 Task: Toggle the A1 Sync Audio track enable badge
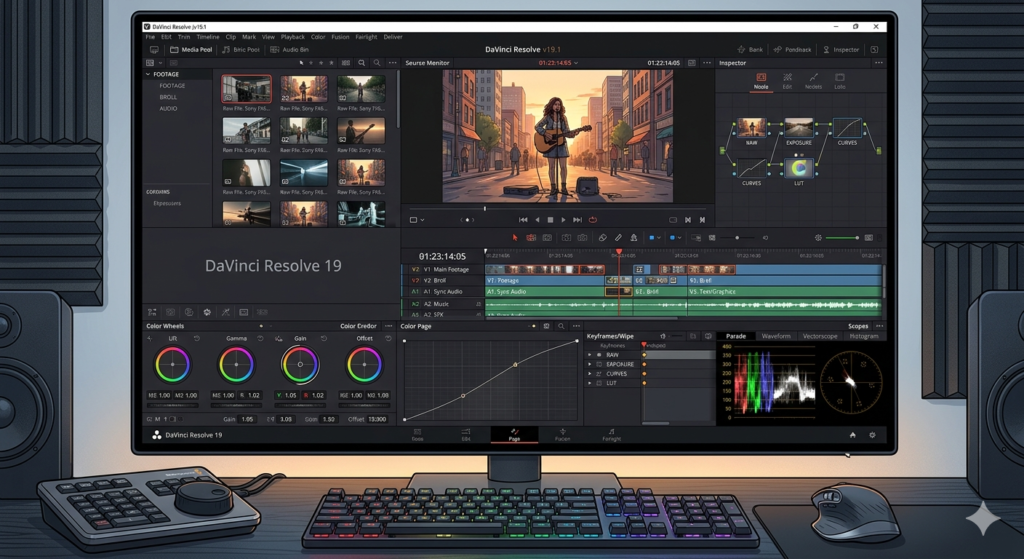pos(415,292)
